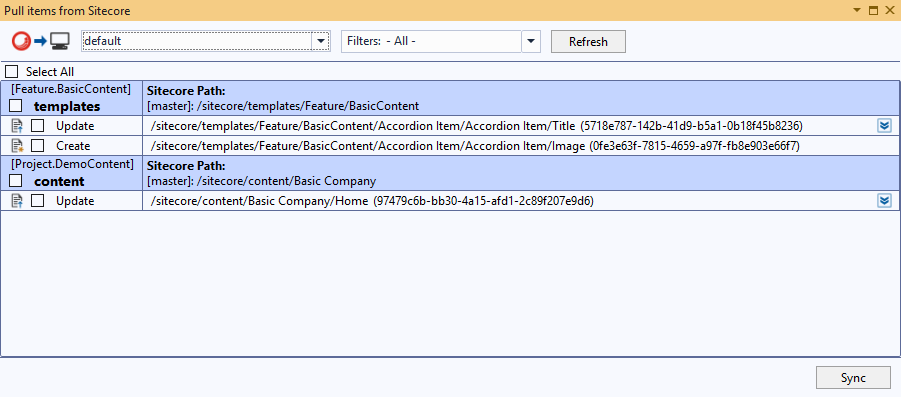Image resolution: width=901 pixels, height=397 pixels.
Task: Click the content heading text
Action: click(x=59, y=182)
